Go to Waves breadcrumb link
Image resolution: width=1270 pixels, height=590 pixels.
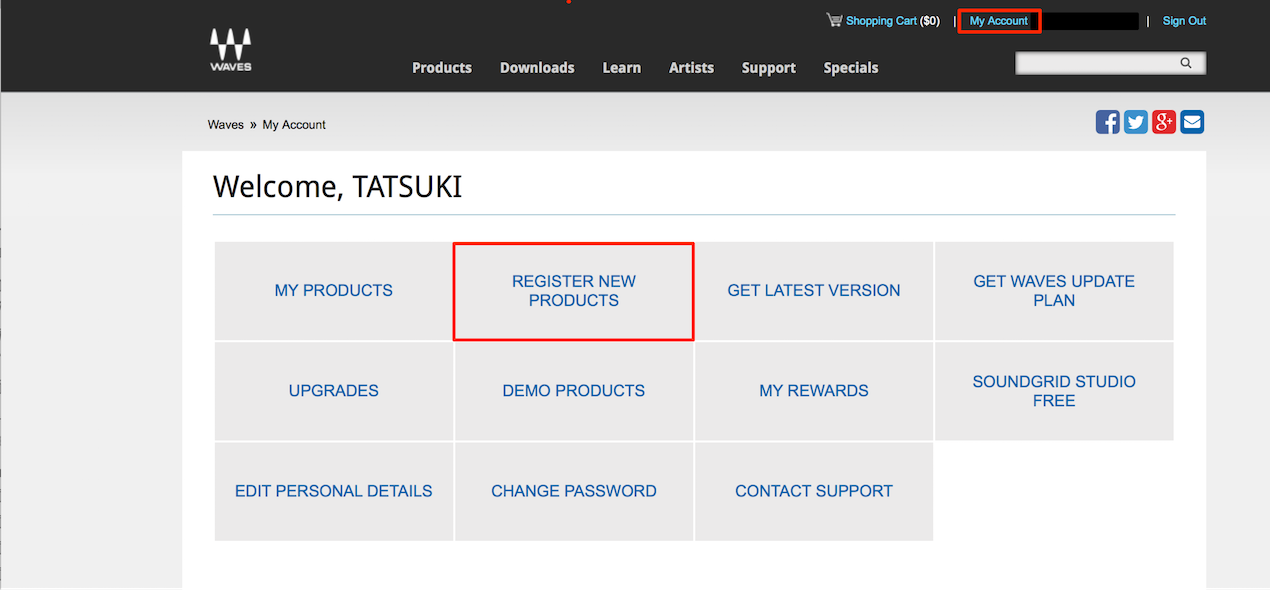(226, 125)
